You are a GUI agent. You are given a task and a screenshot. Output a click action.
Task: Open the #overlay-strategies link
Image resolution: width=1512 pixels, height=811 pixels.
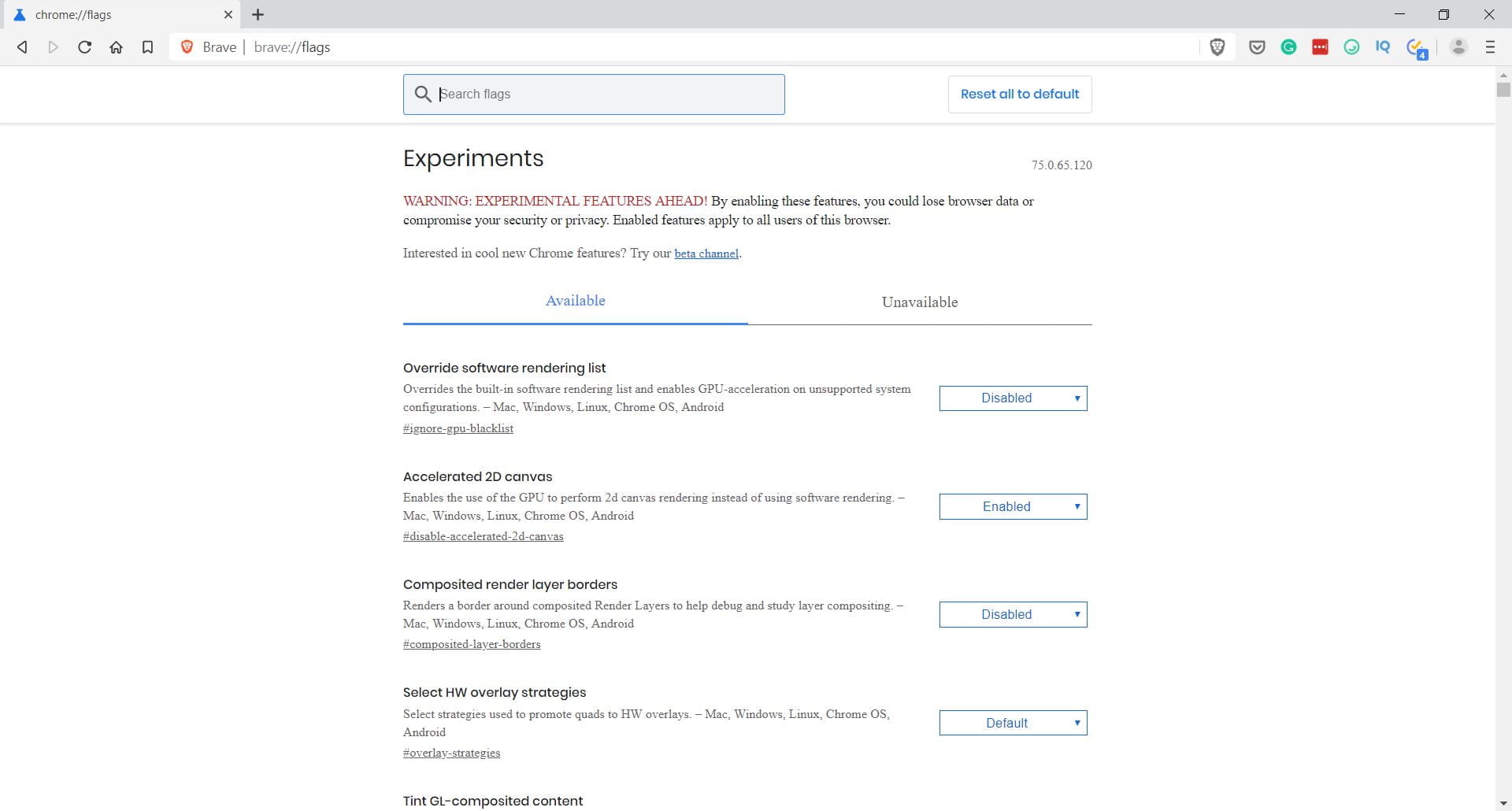pyautogui.click(x=451, y=753)
